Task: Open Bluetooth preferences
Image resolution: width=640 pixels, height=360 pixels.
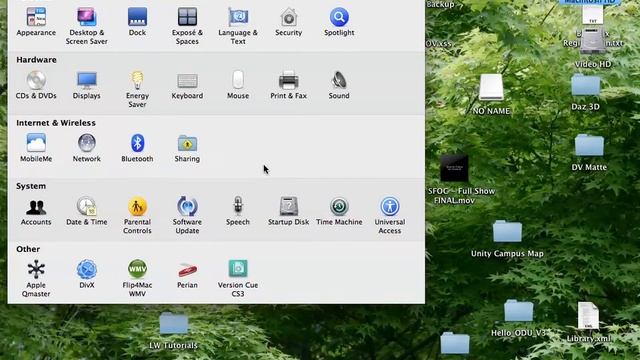Action: pyautogui.click(x=137, y=143)
